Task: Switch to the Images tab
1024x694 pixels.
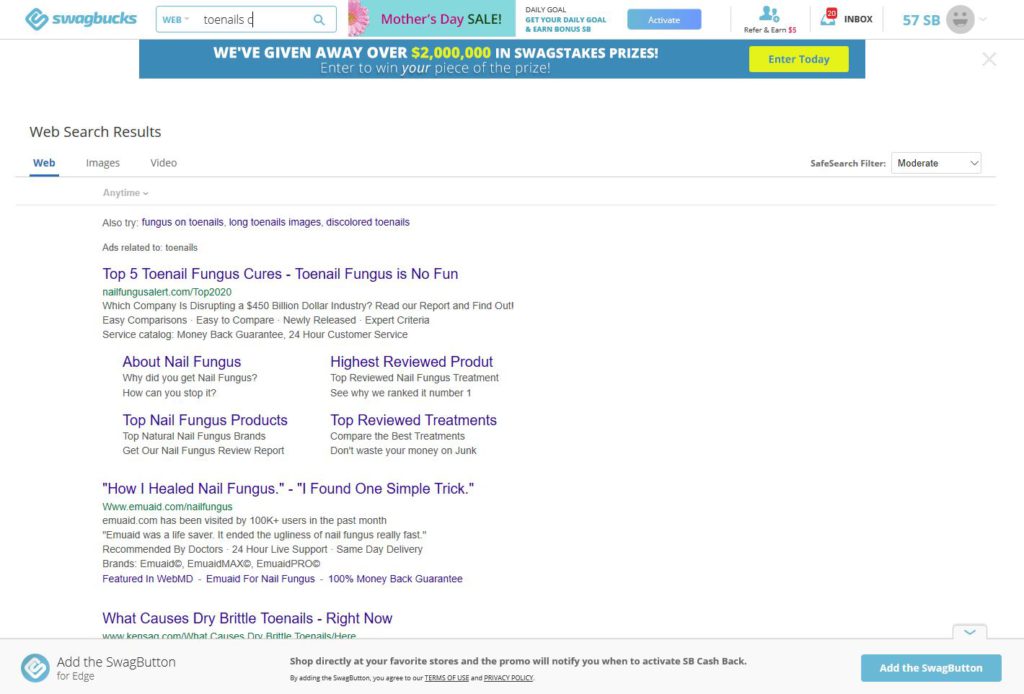Action: (x=103, y=163)
